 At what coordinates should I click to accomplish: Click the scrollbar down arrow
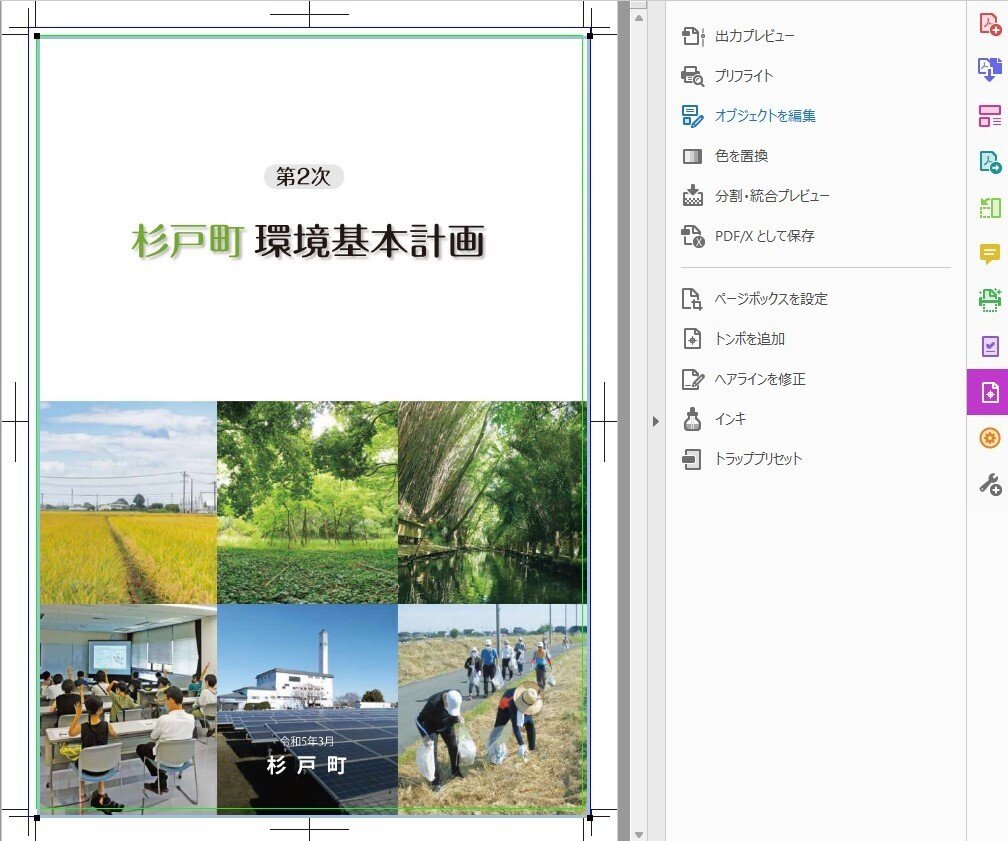coord(638,835)
